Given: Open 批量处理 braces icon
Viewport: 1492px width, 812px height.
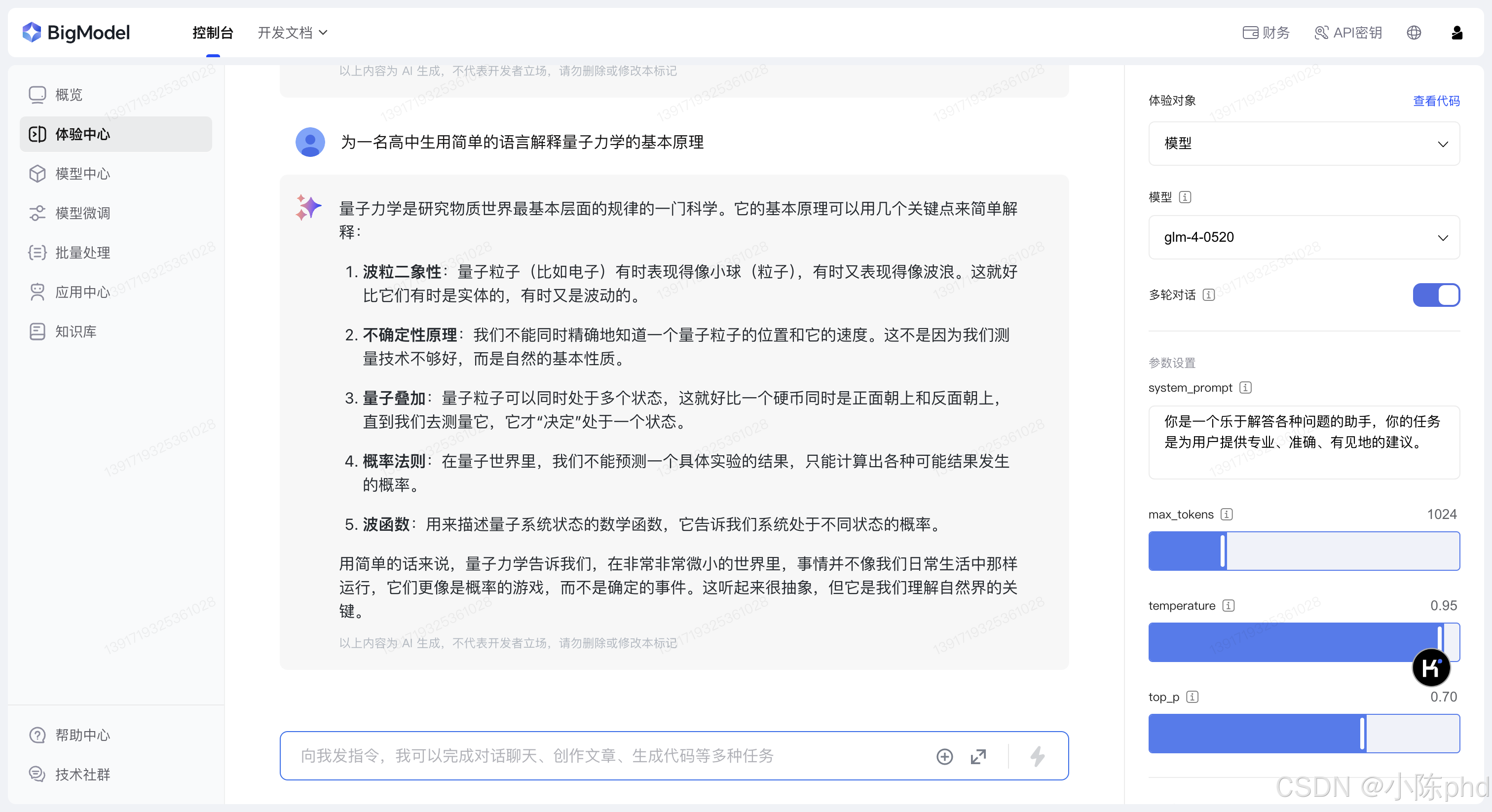Looking at the screenshot, I should [37, 253].
